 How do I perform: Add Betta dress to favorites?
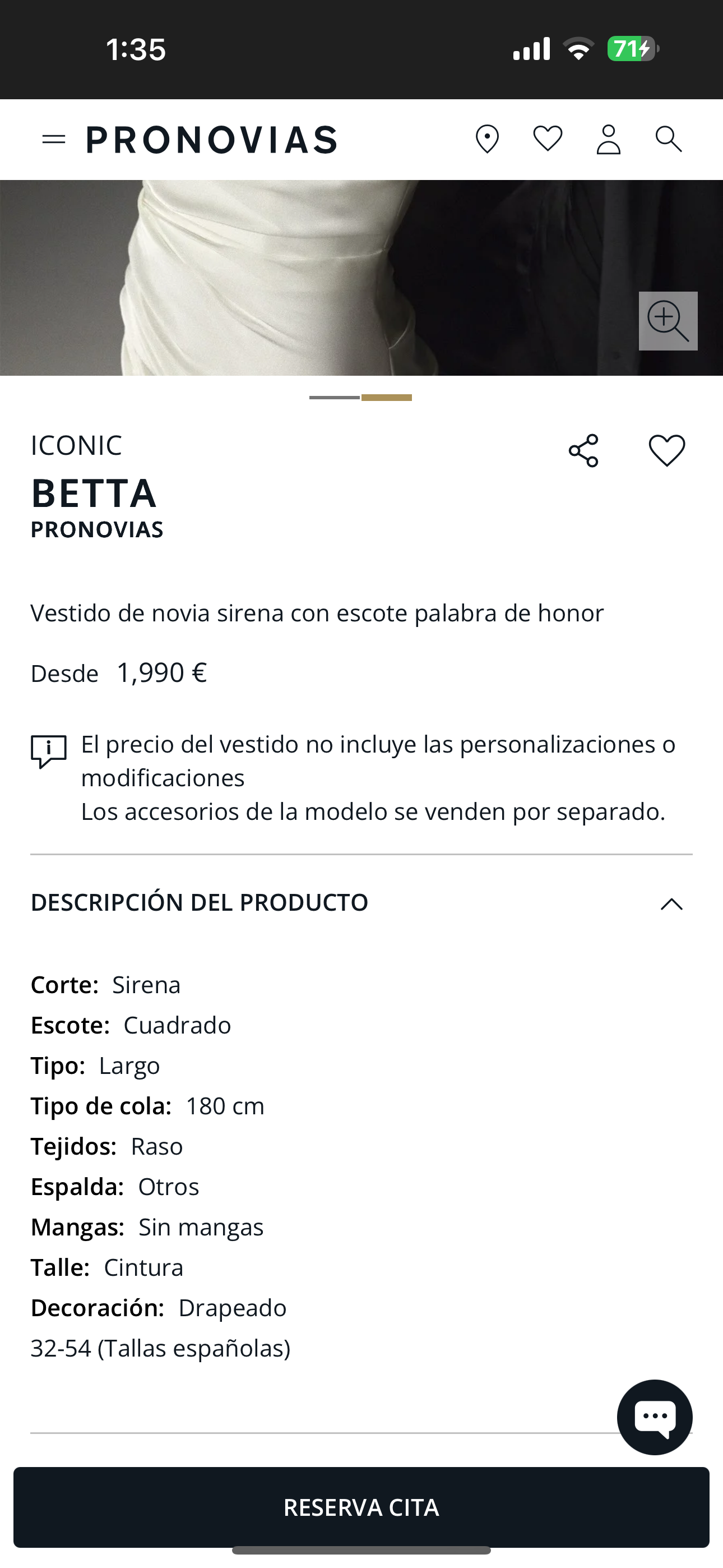(666, 451)
